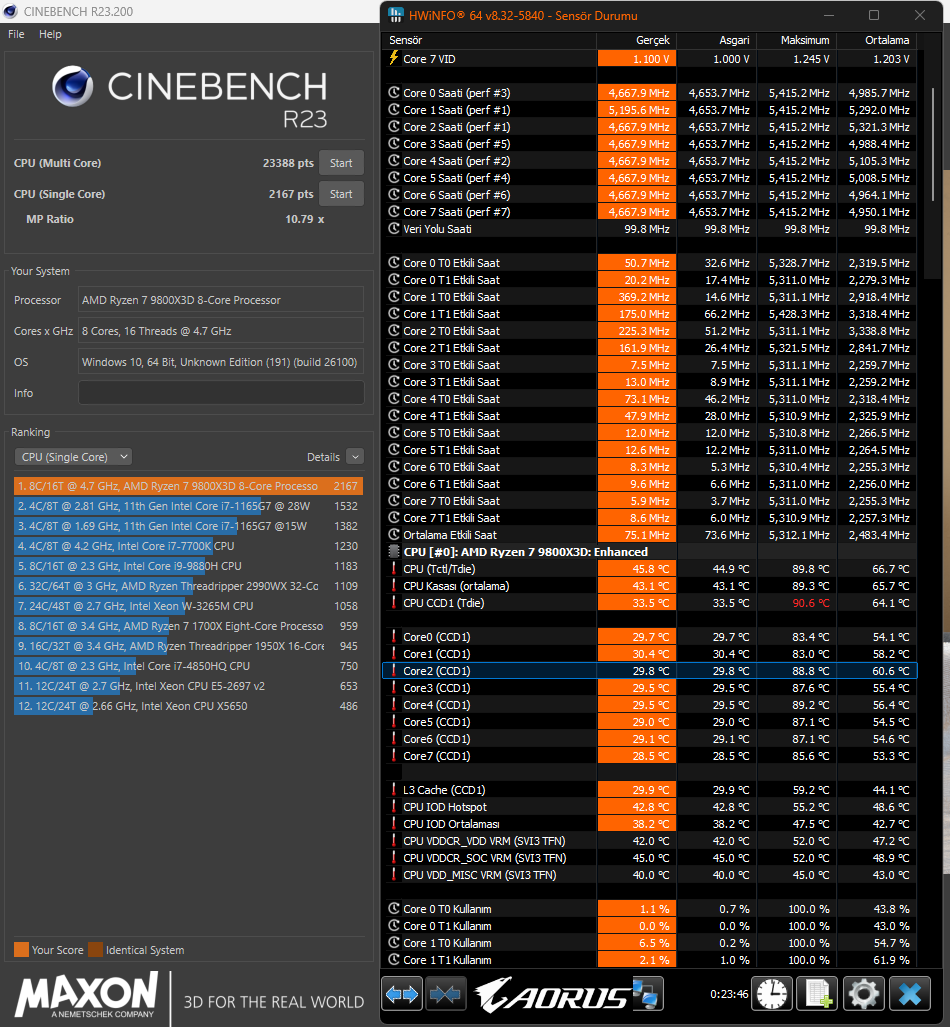Select the CPU VDDCR_SOC VRM row

tap(649, 857)
